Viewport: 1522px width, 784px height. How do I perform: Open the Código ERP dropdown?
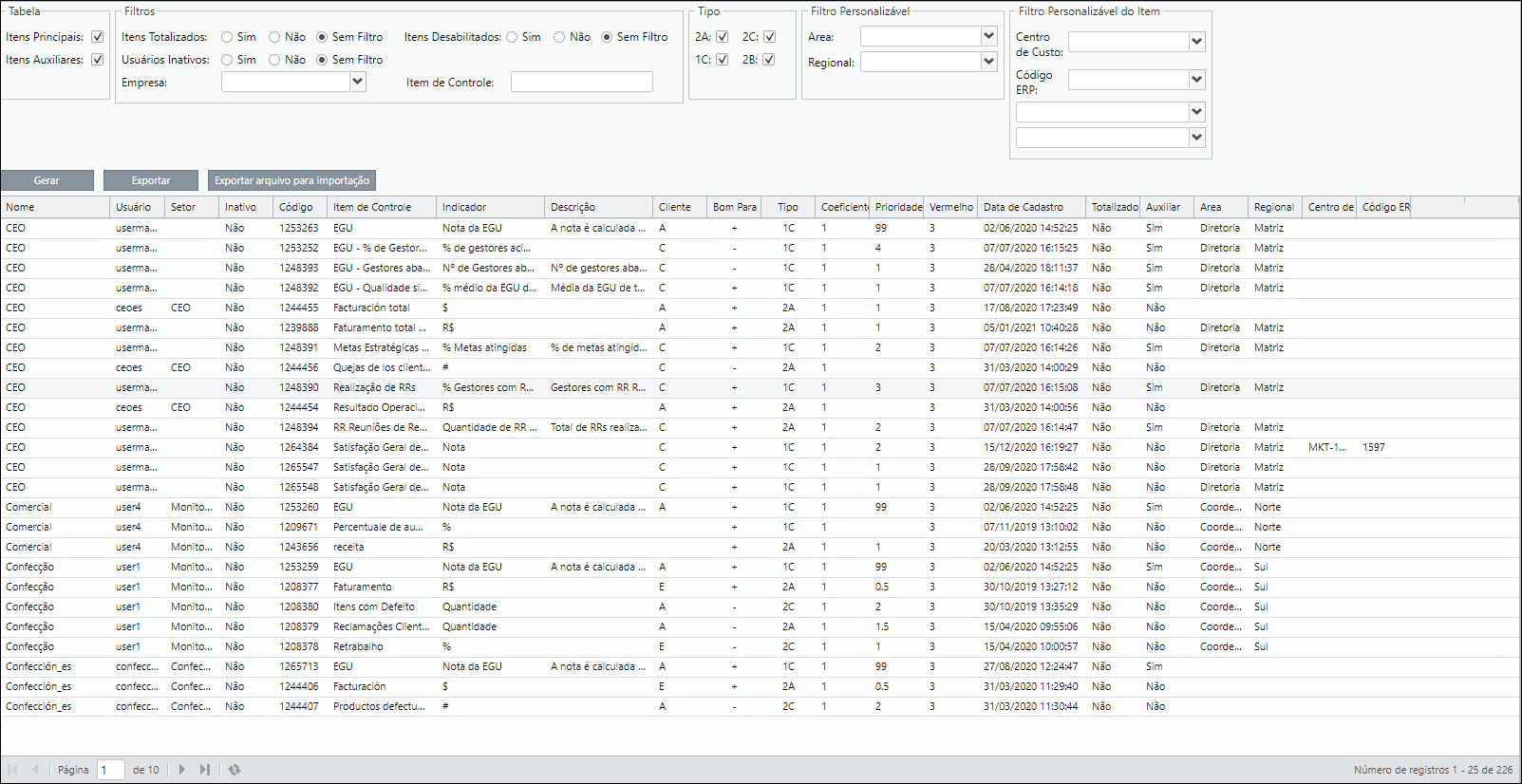pyautogui.click(x=1196, y=80)
